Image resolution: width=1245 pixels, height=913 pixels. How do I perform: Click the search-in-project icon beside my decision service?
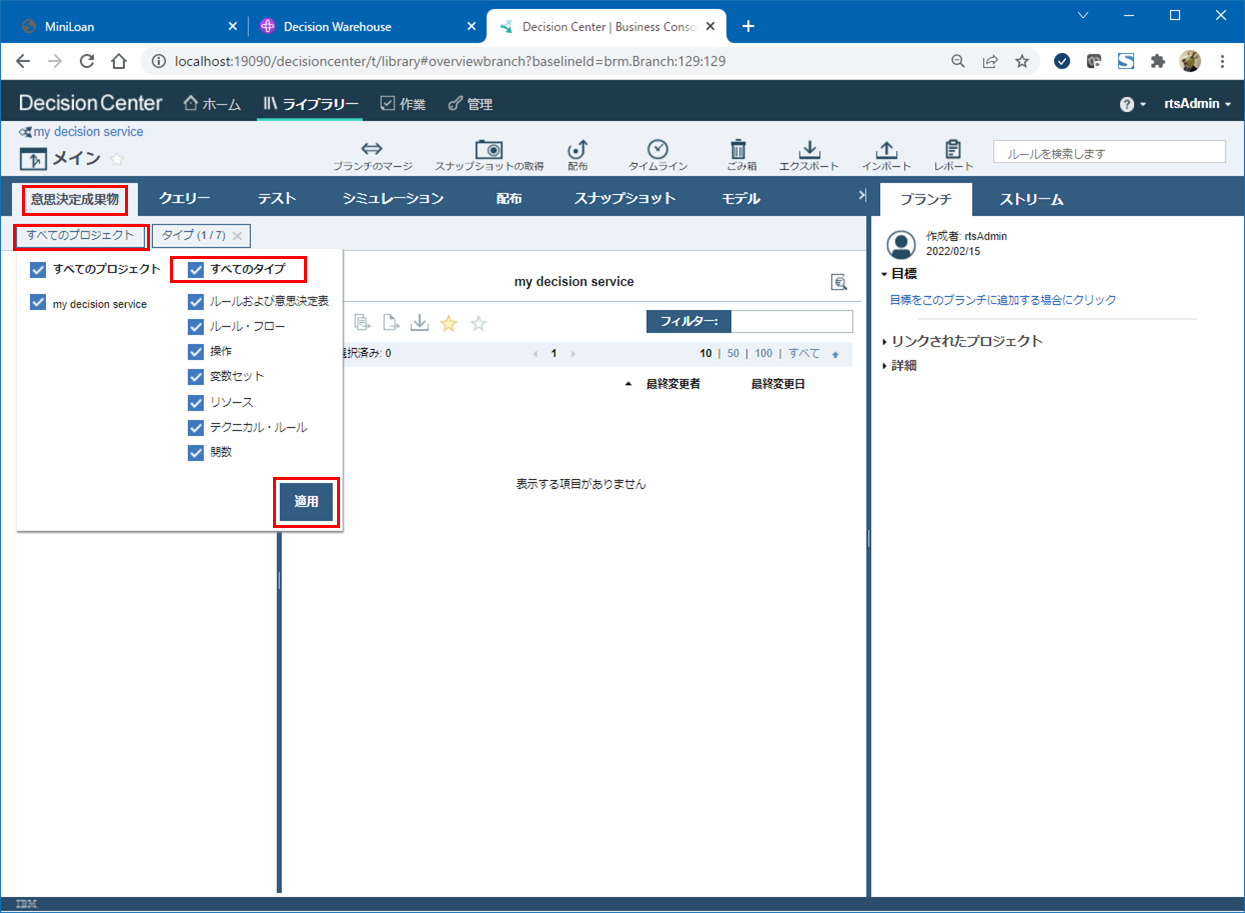coord(839,282)
